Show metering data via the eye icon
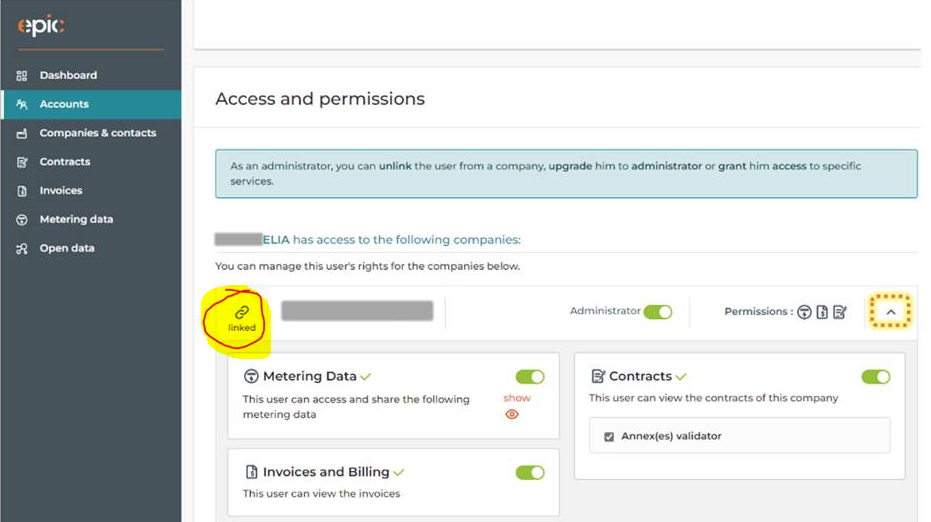 (512, 415)
